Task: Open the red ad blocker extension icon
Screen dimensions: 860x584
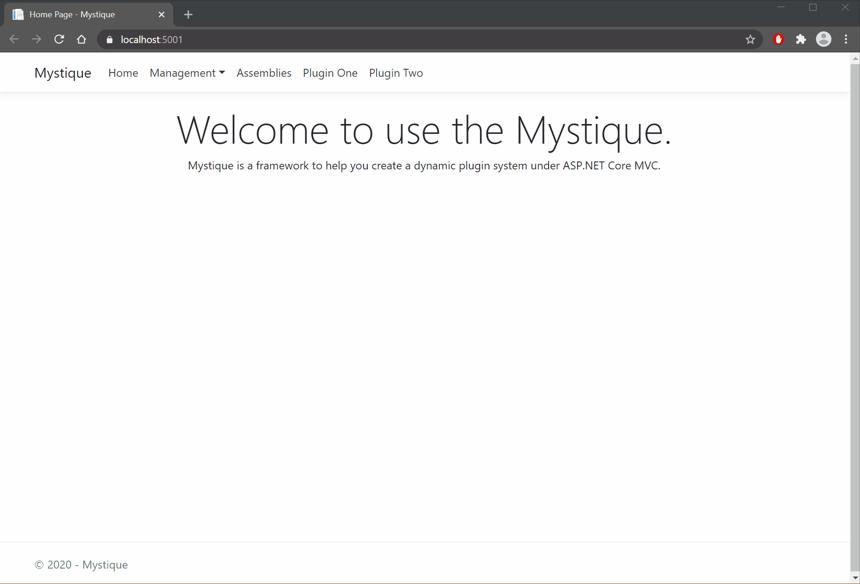Action: click(778, 39)
